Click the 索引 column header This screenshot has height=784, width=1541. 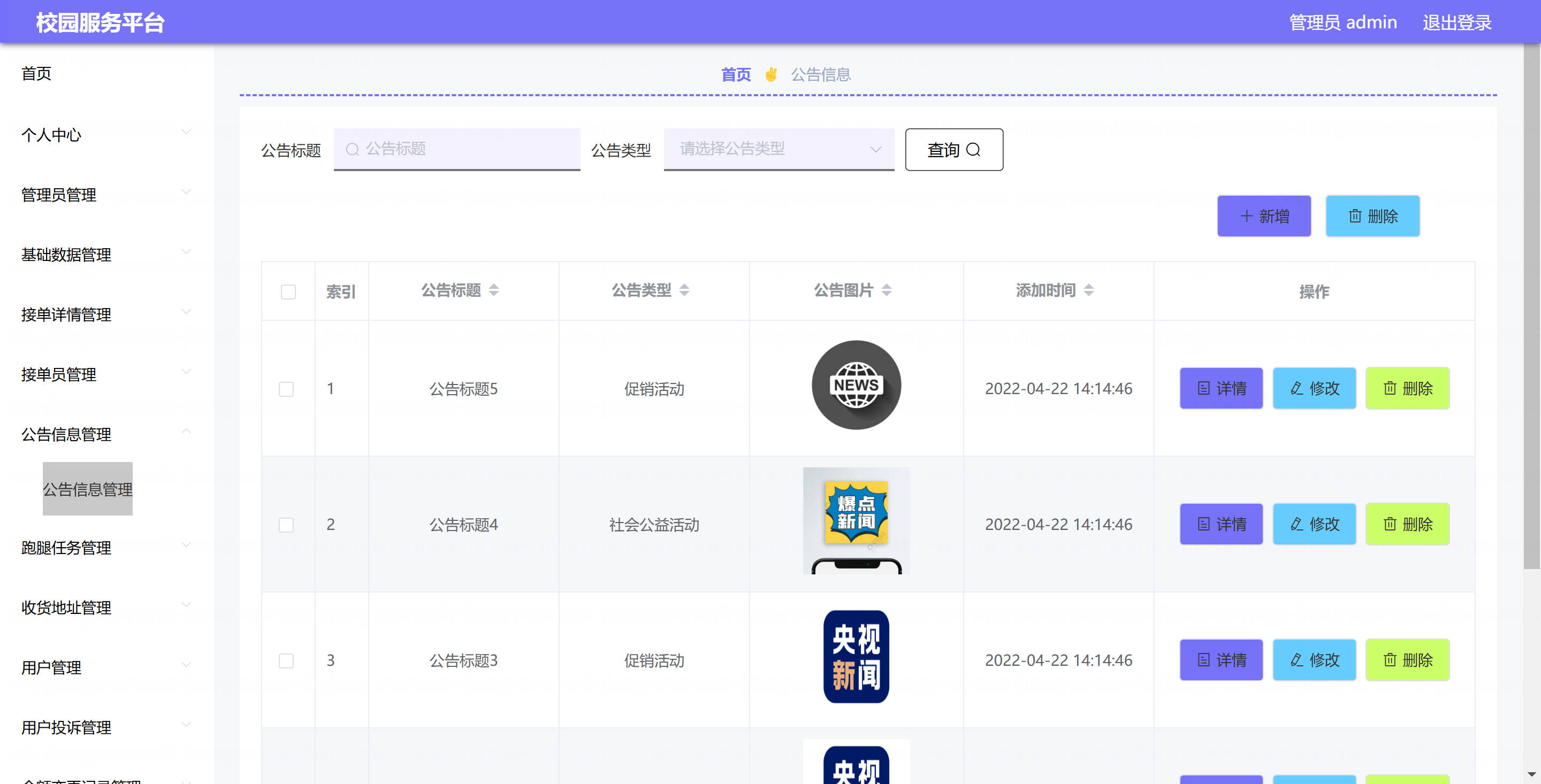click(x=341, y=291)
